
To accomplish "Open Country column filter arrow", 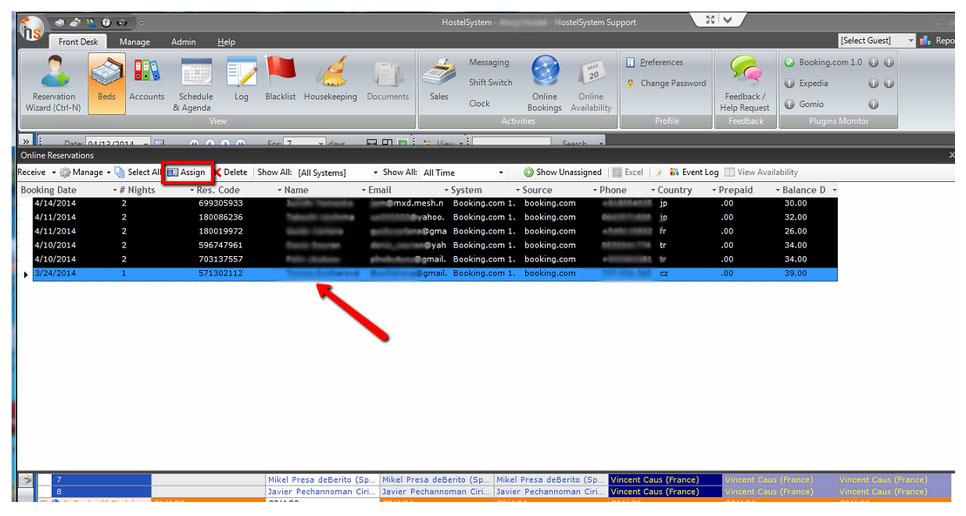I will [x=714, y=190].
